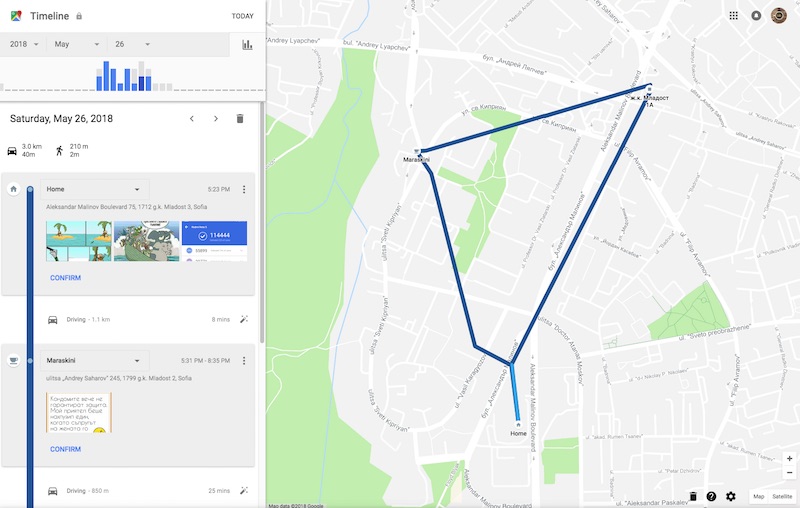Viewport: 800px width, 508px height.
Task: Edit the 1.1 km driving segment
Action: 244,319
